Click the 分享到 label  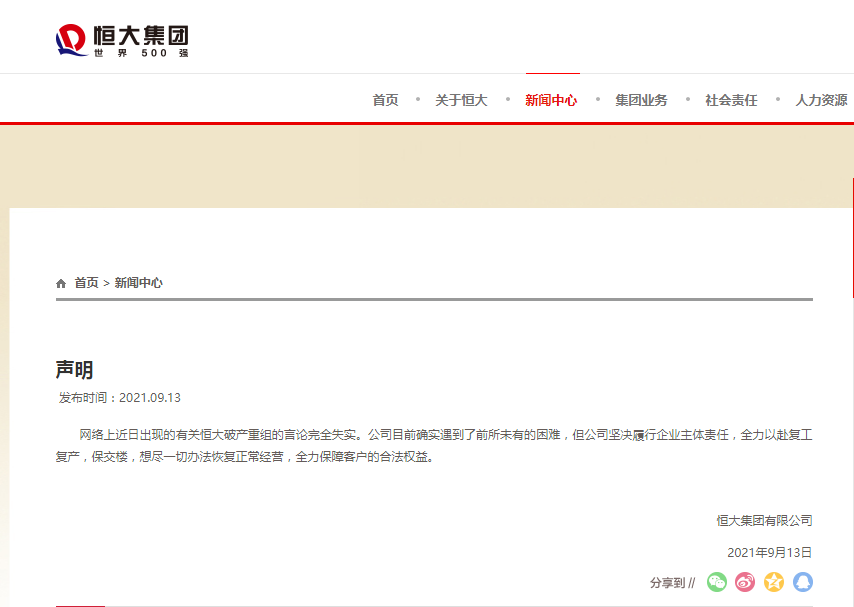click(x=668, y=583)
